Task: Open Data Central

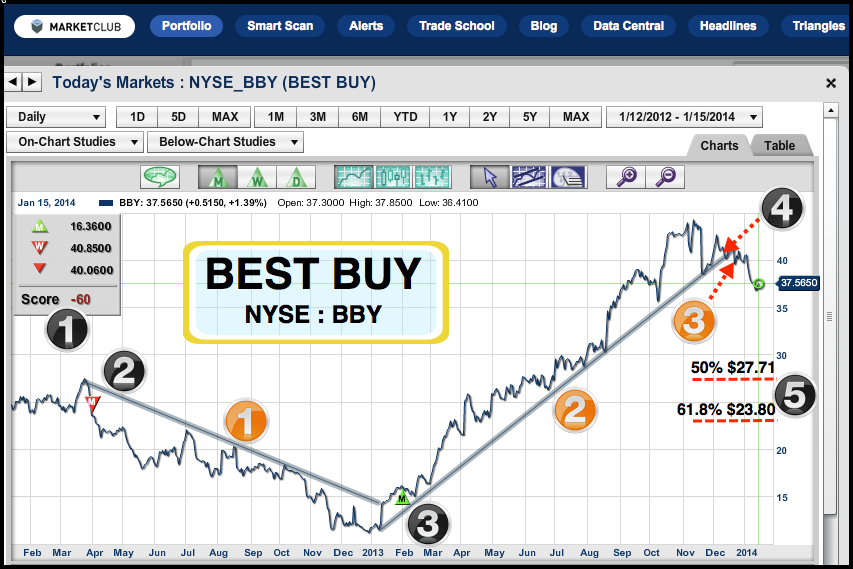Action: (x=628, y=26)
